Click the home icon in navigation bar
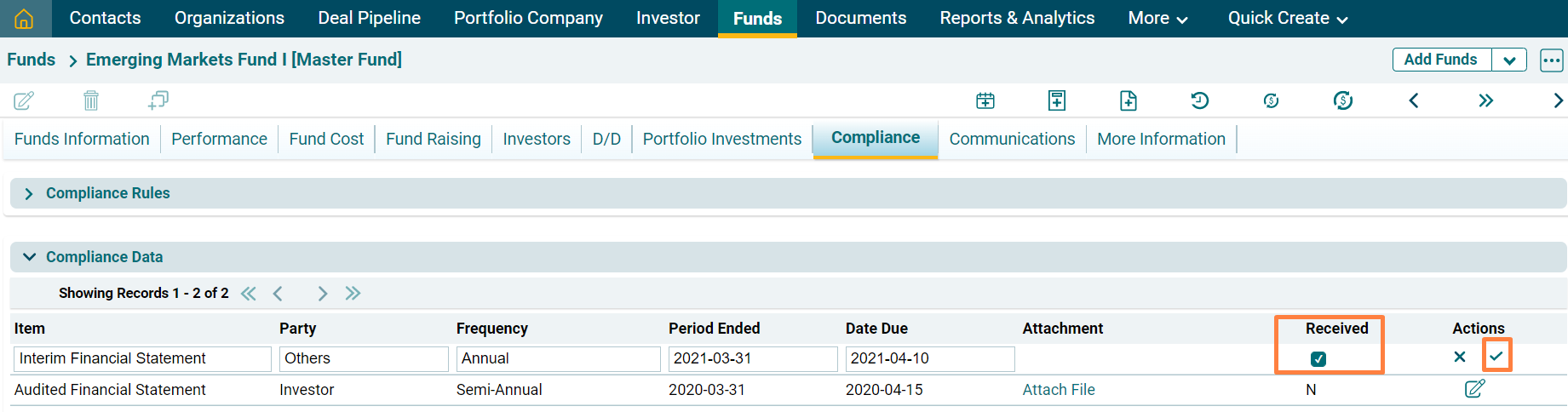 (24, 18)
